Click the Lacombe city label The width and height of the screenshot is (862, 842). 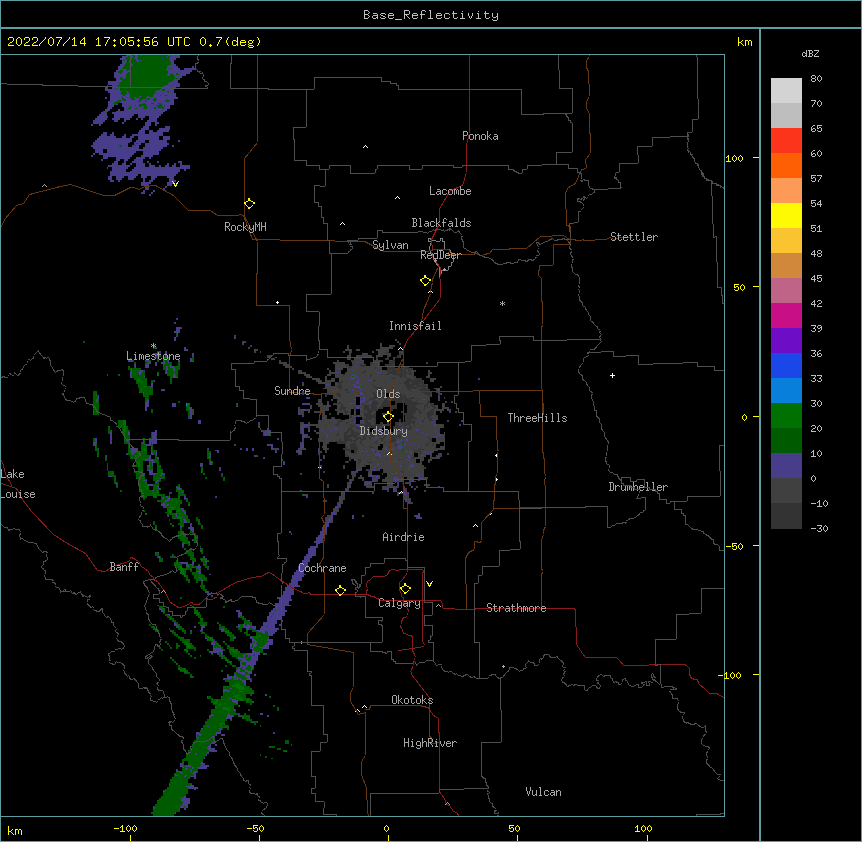pos(450,191)
